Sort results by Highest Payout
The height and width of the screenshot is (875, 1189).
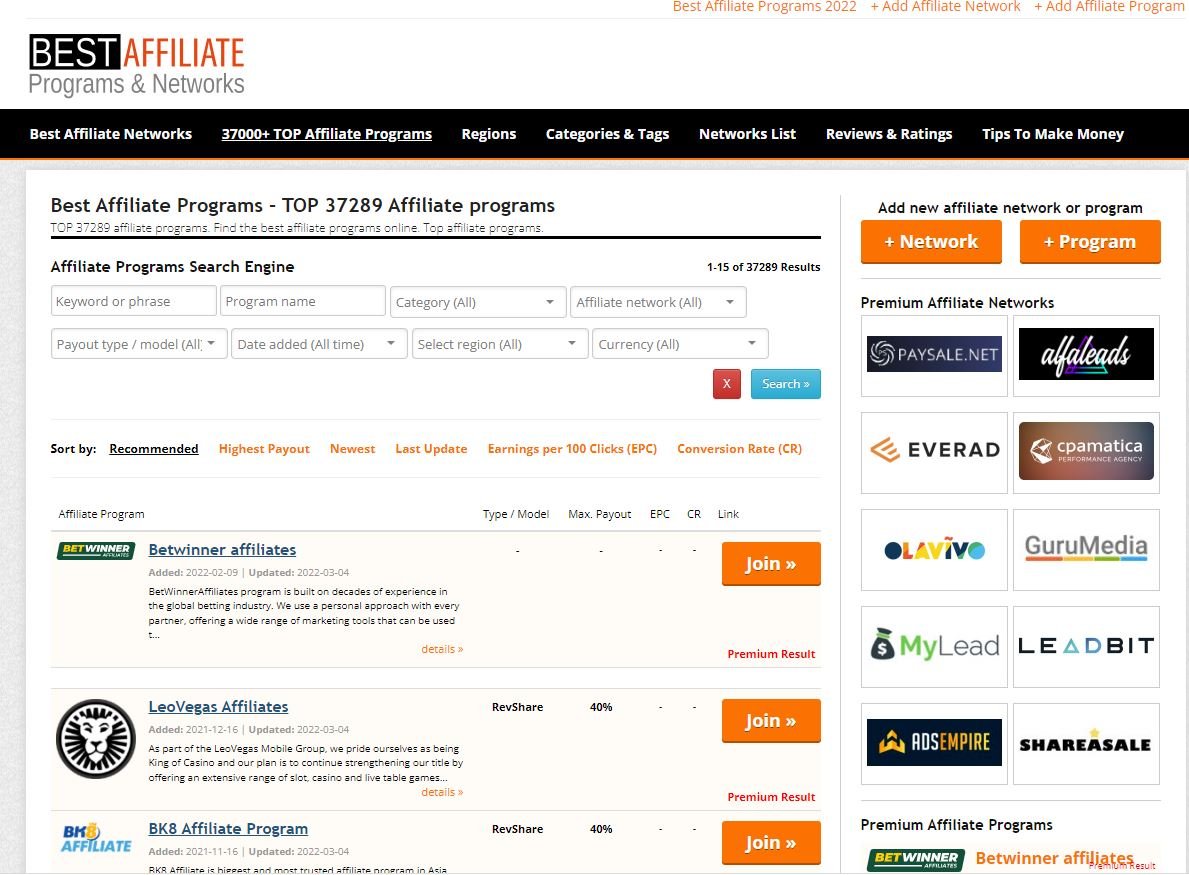pyautogui.click(x=264, y=449)
